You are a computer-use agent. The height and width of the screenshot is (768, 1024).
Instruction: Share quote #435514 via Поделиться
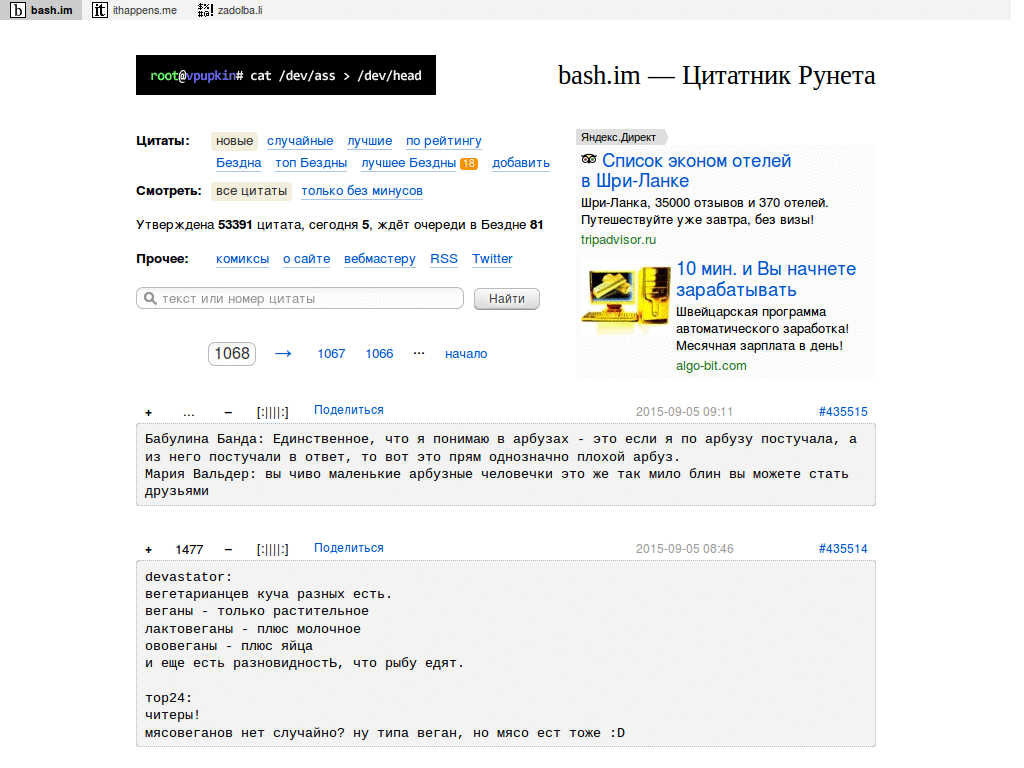click(349, 548)
